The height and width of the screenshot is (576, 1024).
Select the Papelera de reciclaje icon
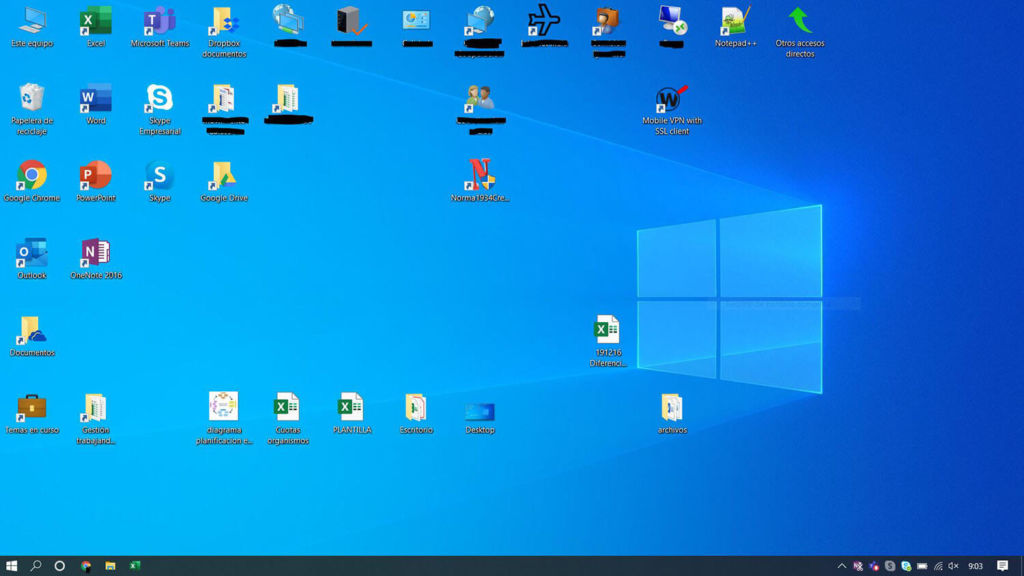click(x=31, y=100)
